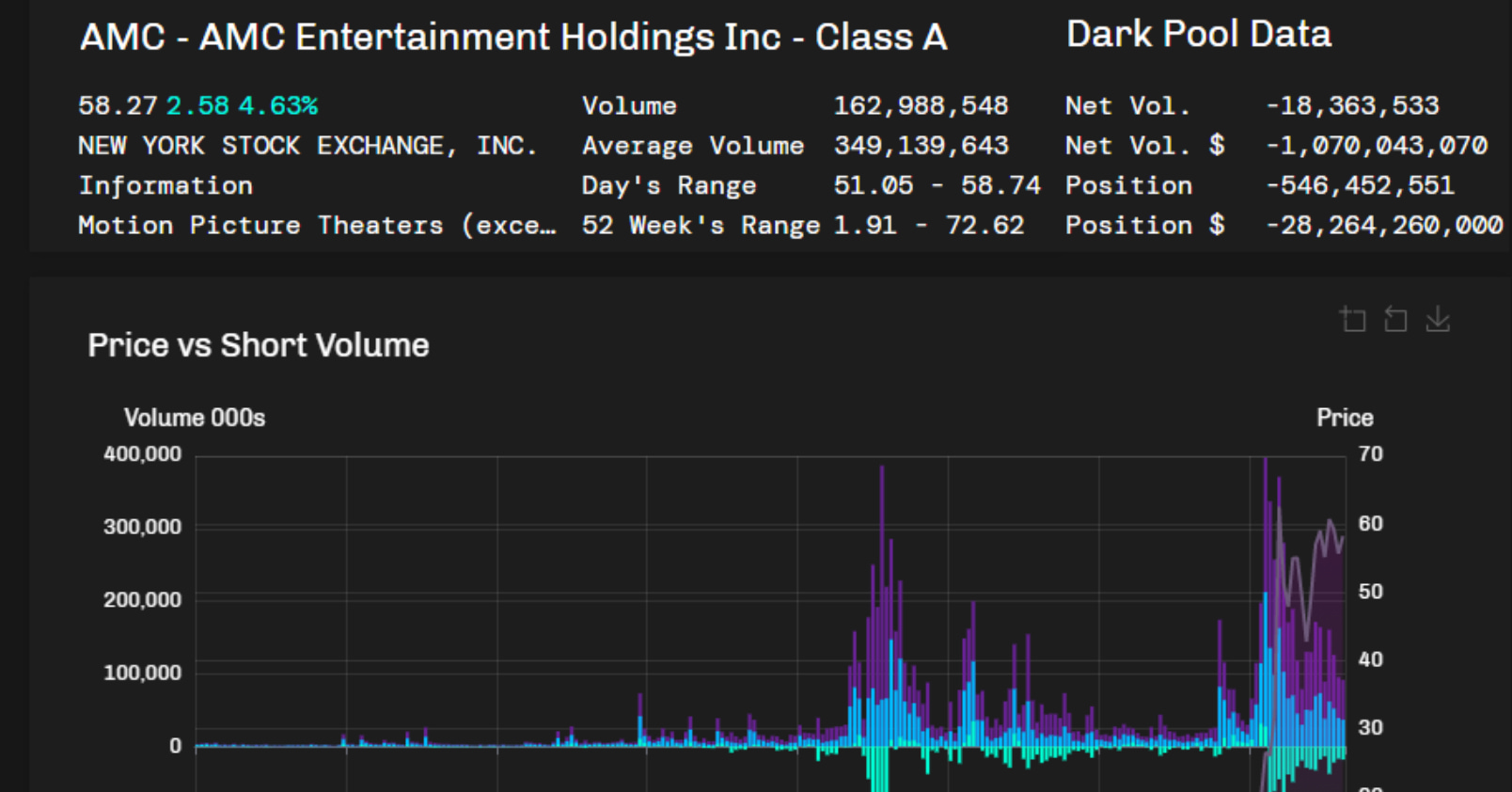Click the Position $ label
The height and width of the screenshot is (792, 1512).
(x=1144, y=226)
